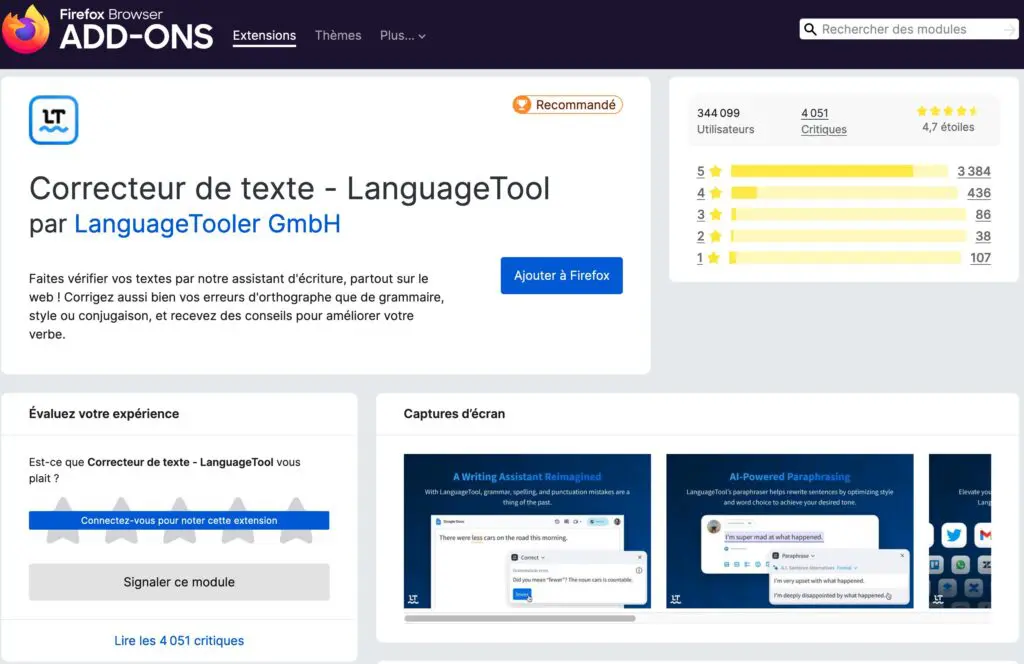Click the Ajouter à Firefox button
Screen dimensions: 1024x664
tap(561, 275)
